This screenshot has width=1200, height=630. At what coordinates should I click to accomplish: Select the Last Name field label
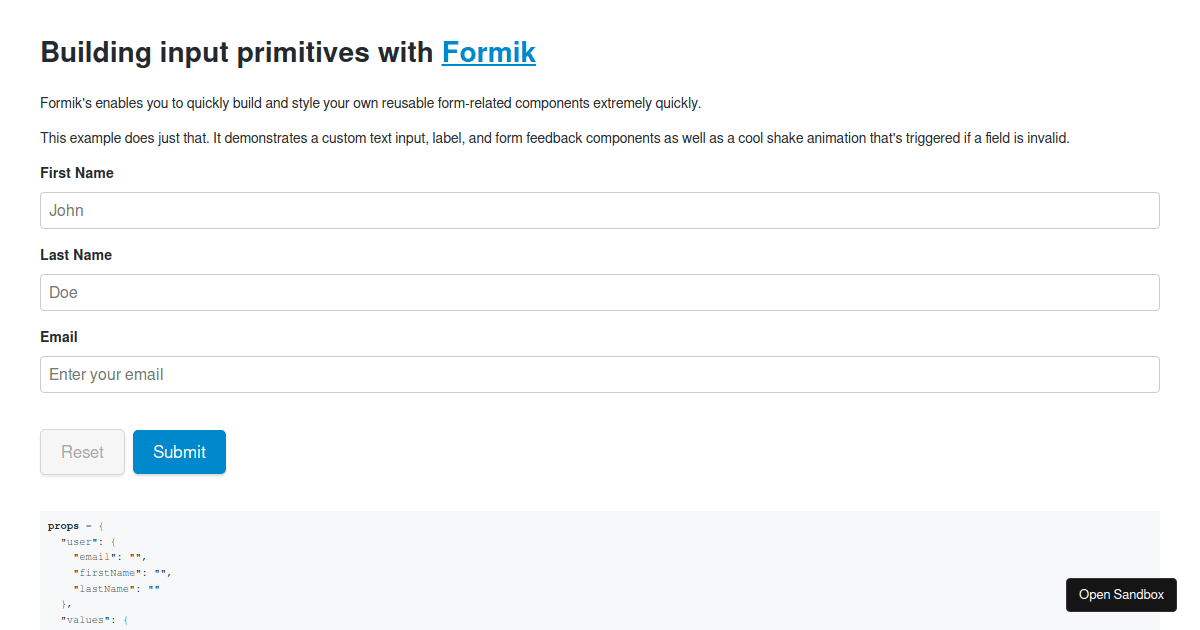75,255
